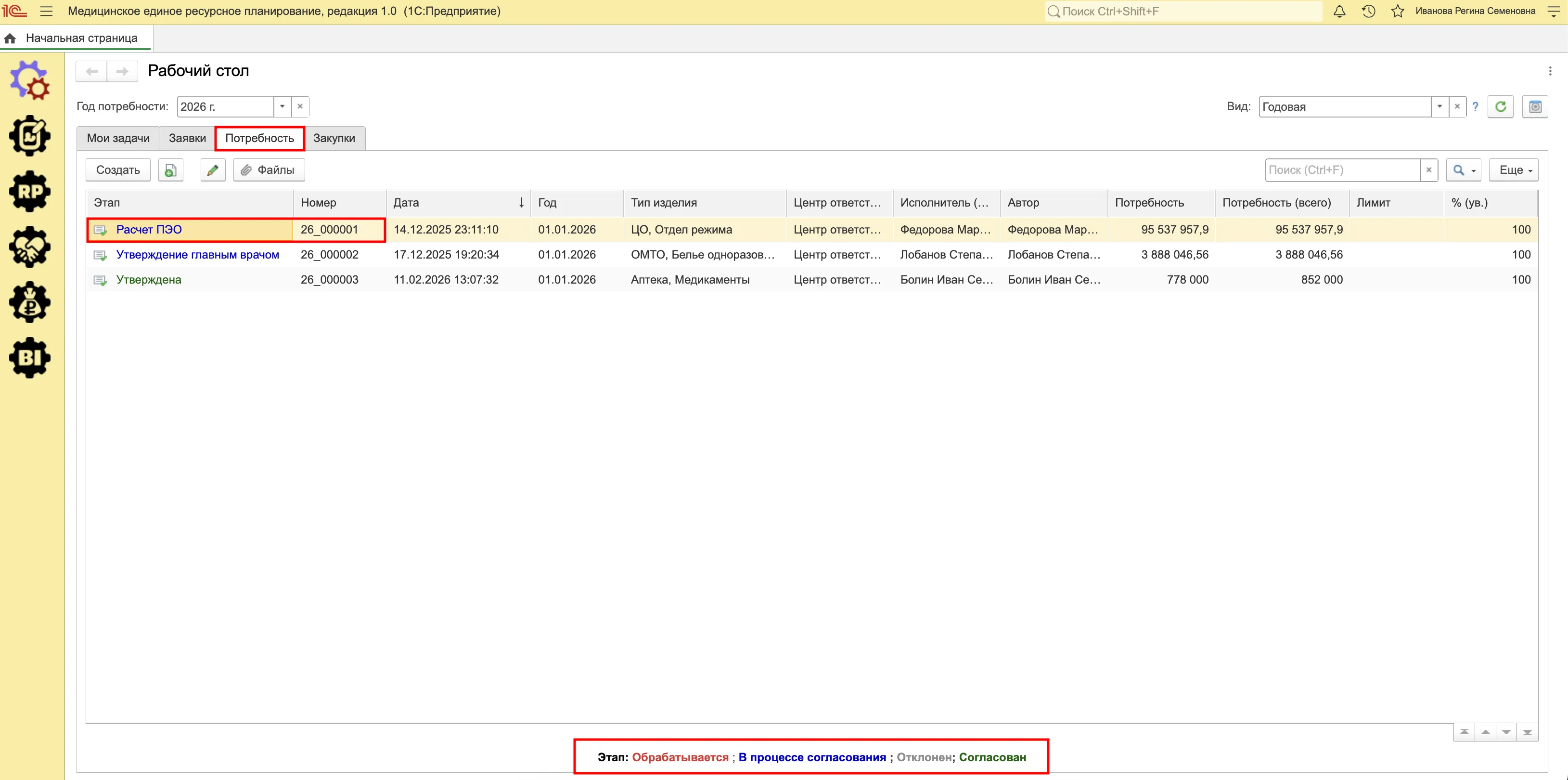Open history clock icon
This screenshot has height=780, width=1568.
click(1368, 11)
